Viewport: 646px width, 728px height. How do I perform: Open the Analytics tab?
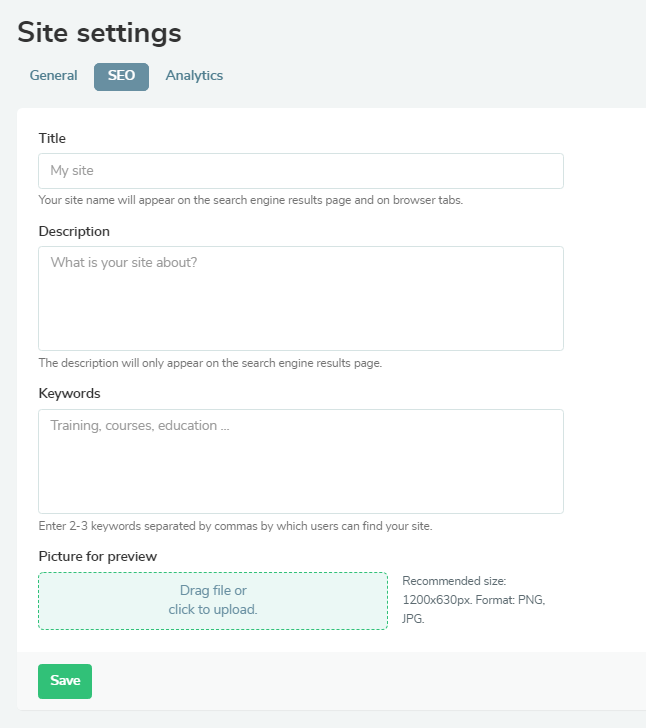tap(194, 76)
